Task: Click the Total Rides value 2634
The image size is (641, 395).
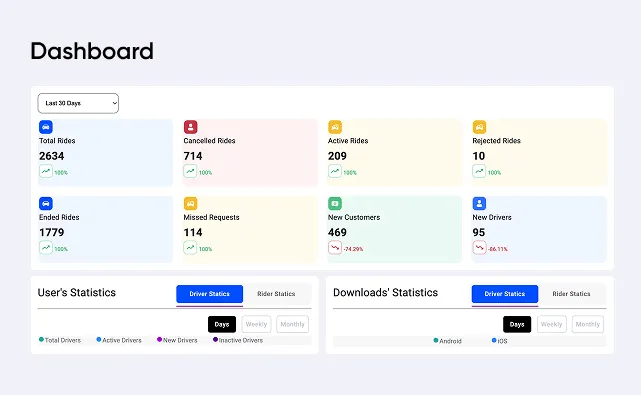Action: click(52, 156)
